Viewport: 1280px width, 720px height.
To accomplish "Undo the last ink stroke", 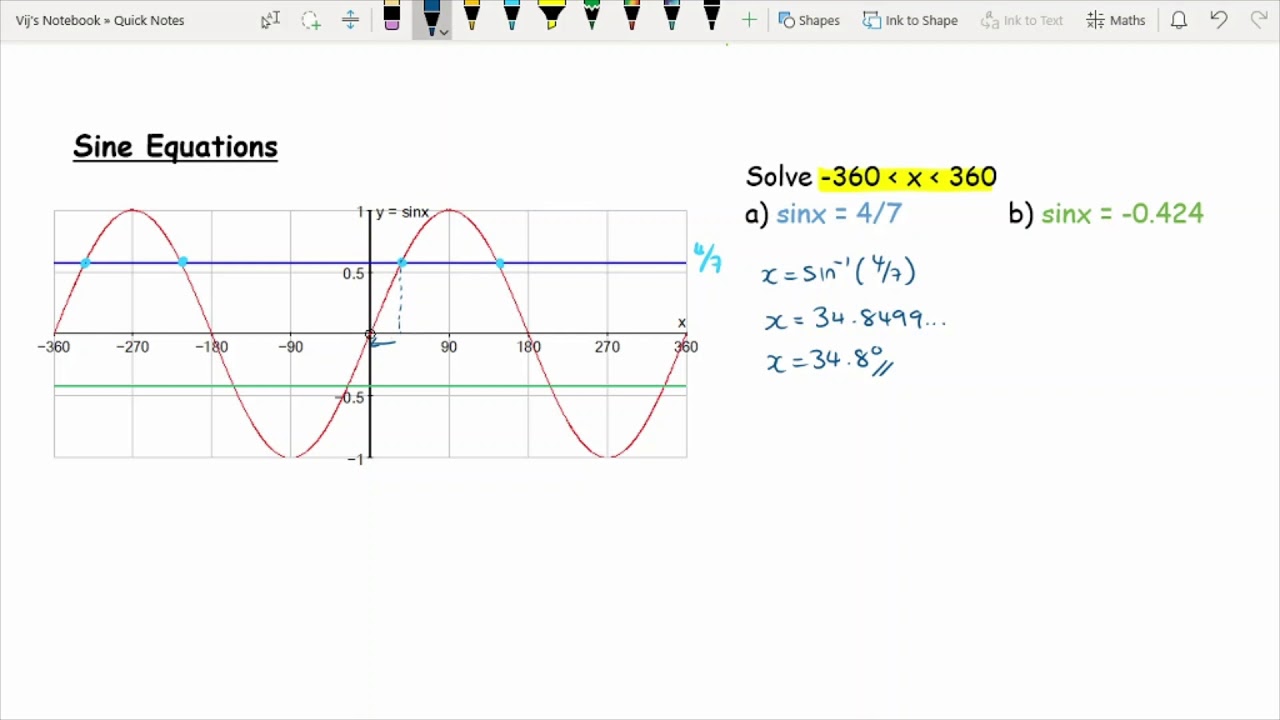I will 1218,20.
